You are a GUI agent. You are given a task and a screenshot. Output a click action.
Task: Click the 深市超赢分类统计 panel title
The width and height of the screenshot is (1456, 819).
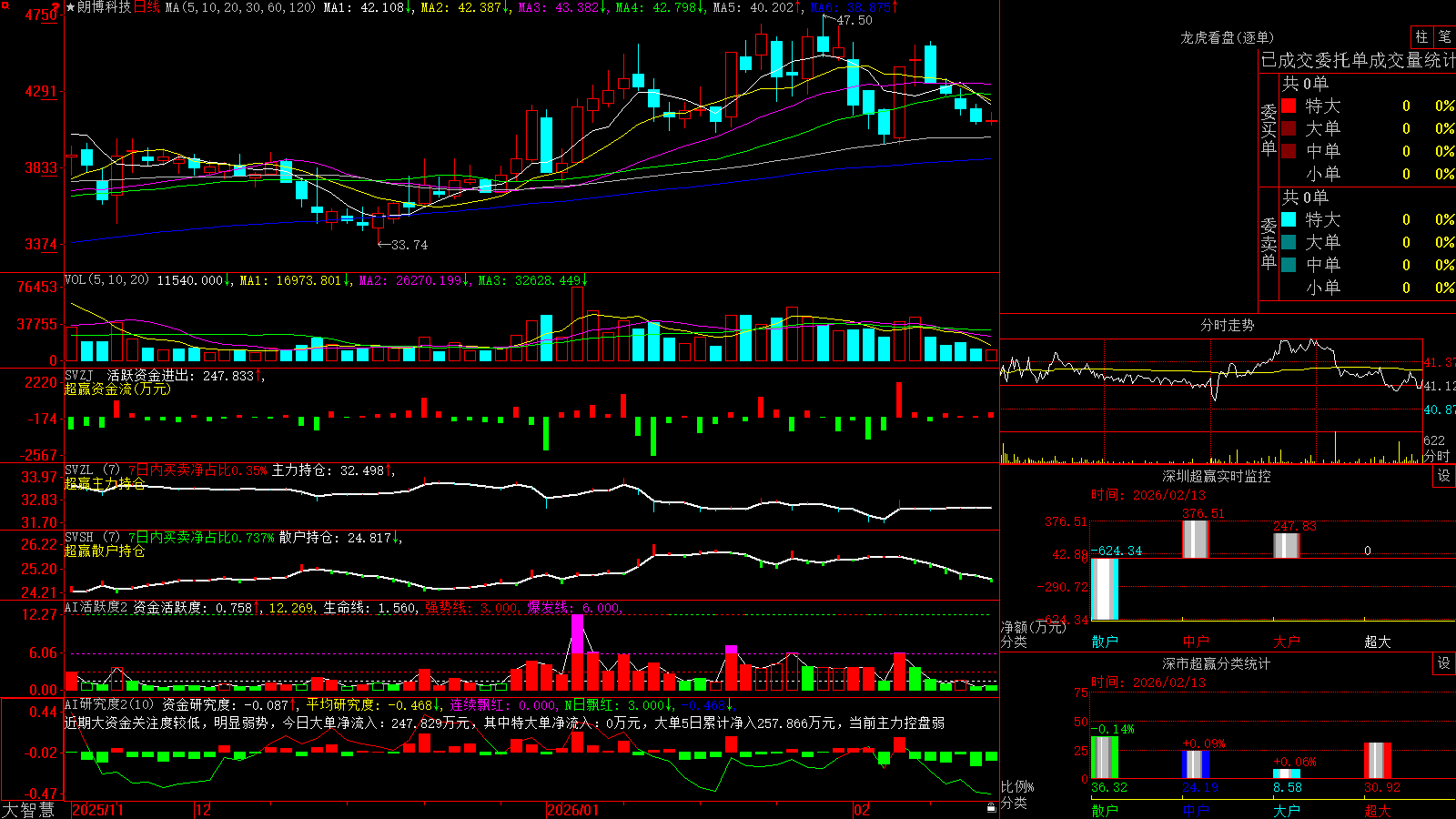(1217, 663)
